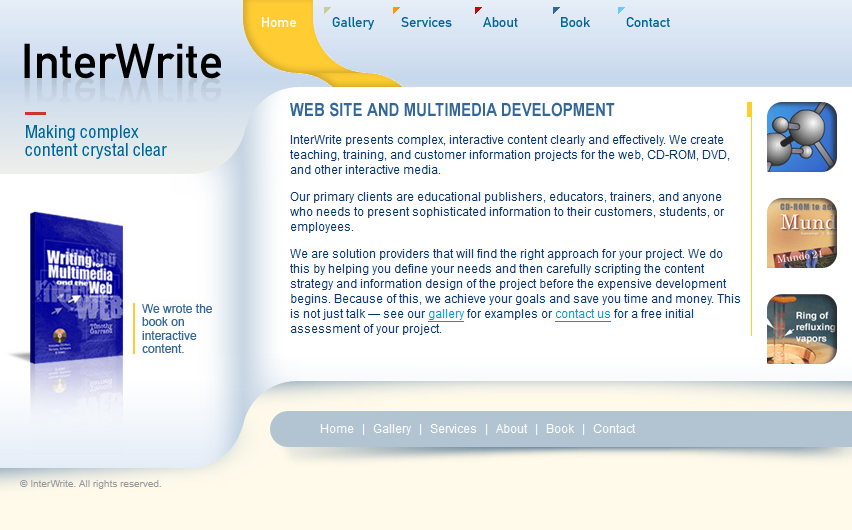
Task: Select Book in the top navigation
Action: point(574,22)
